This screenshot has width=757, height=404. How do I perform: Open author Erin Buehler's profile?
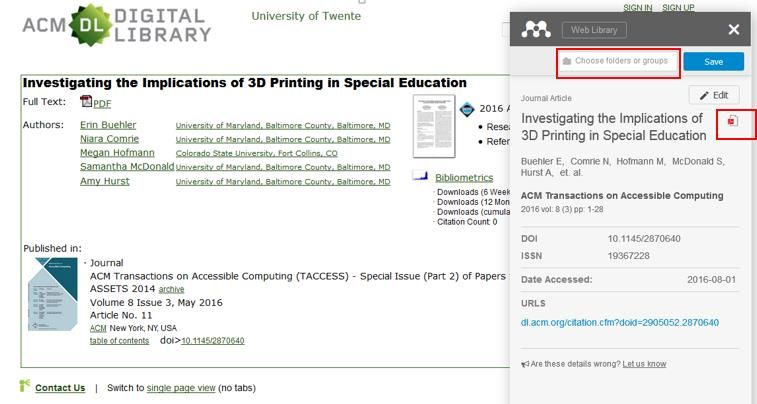[108, 125]
